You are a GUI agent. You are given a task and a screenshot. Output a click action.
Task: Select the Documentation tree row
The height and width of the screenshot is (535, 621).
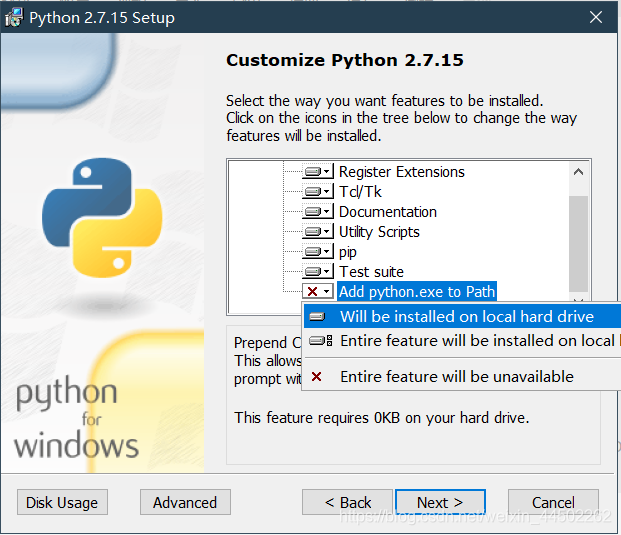coord(388,212)
